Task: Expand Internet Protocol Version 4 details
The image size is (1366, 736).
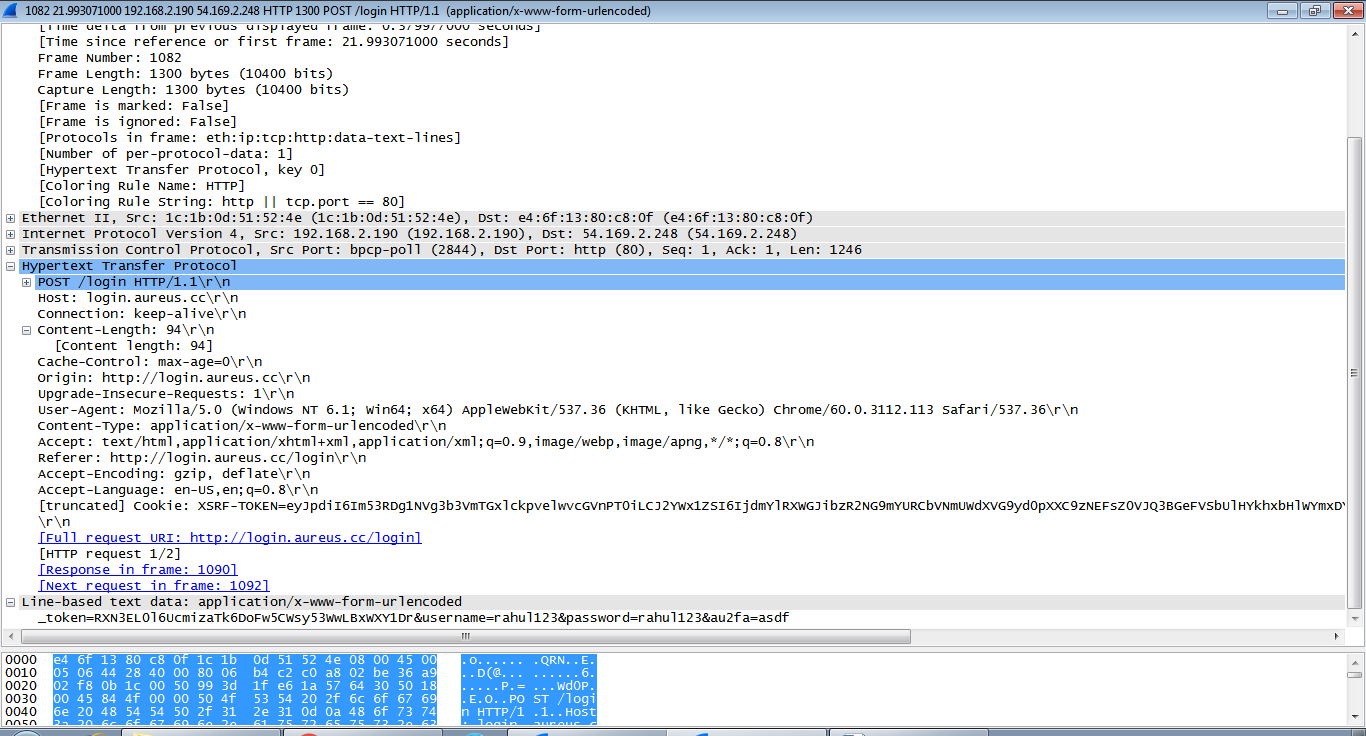Action: click(x=11, y=234)
